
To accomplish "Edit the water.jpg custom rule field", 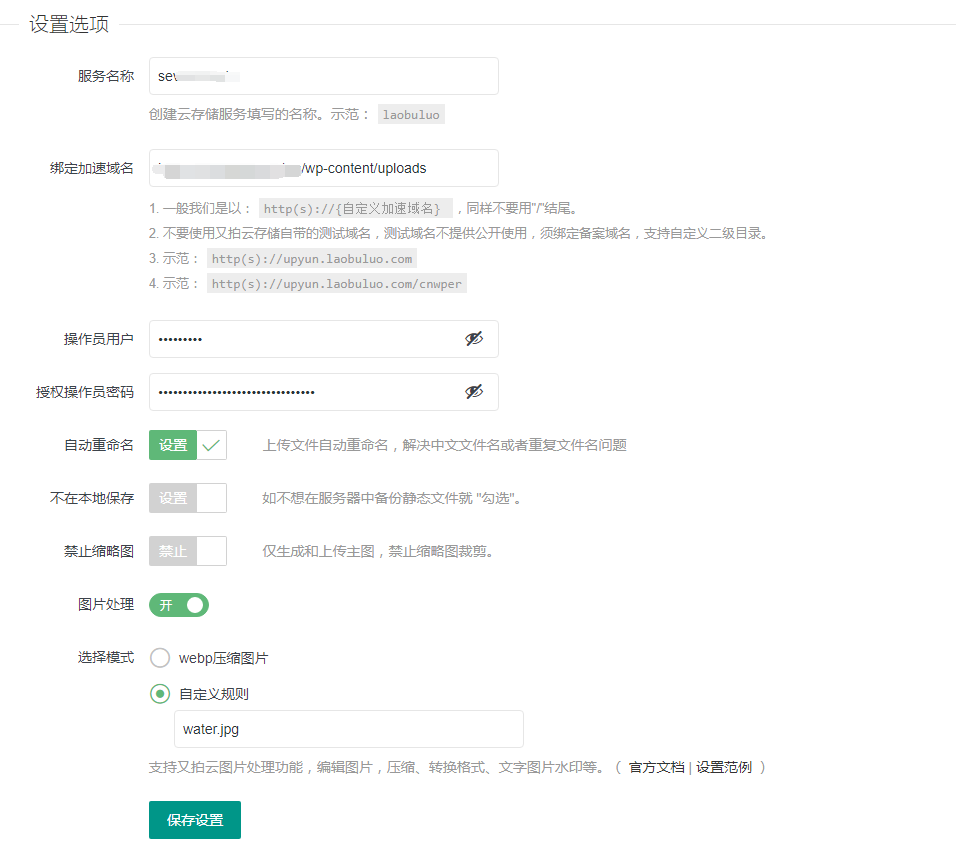I will (348, 729).
